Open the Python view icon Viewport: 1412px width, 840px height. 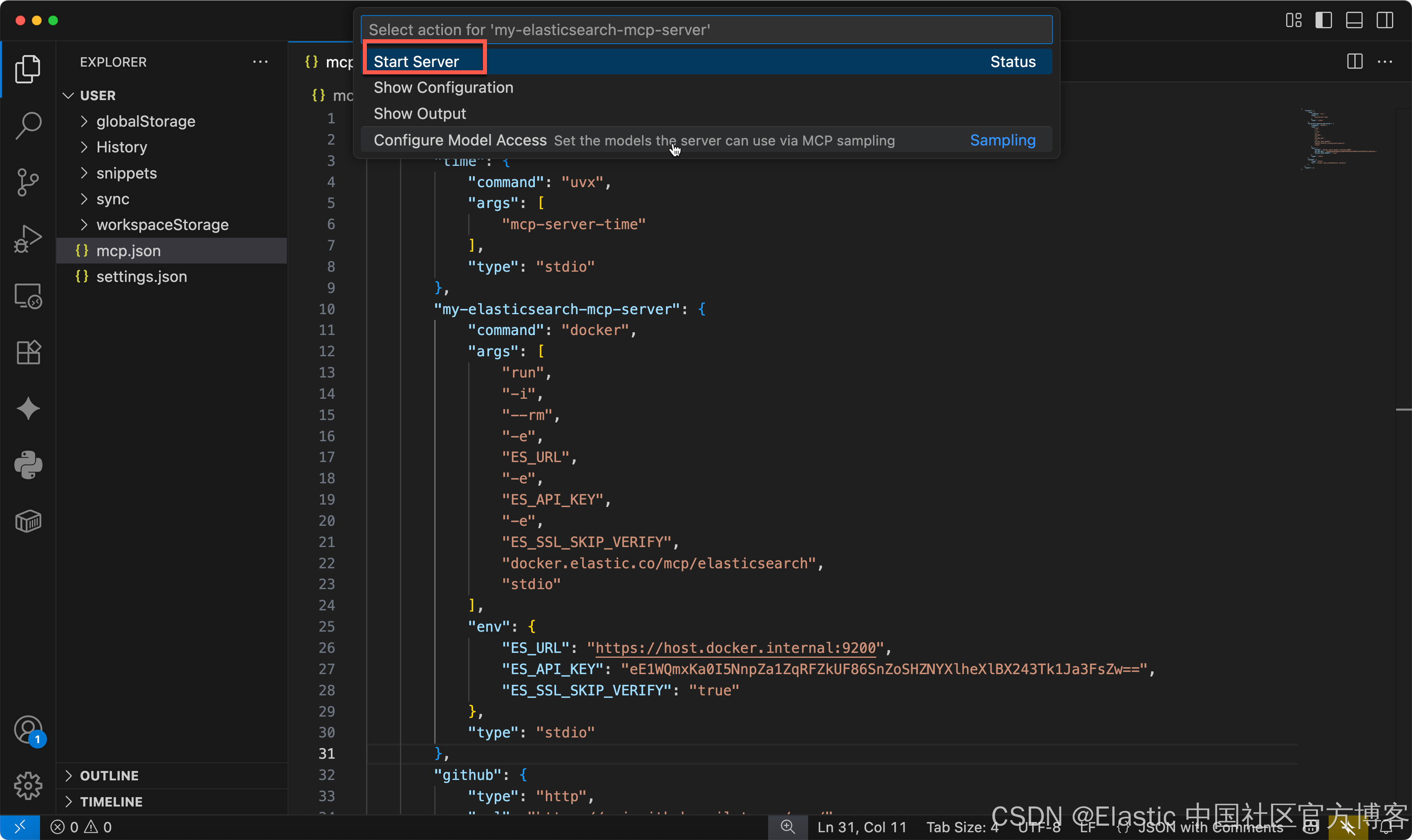point(28,465)
